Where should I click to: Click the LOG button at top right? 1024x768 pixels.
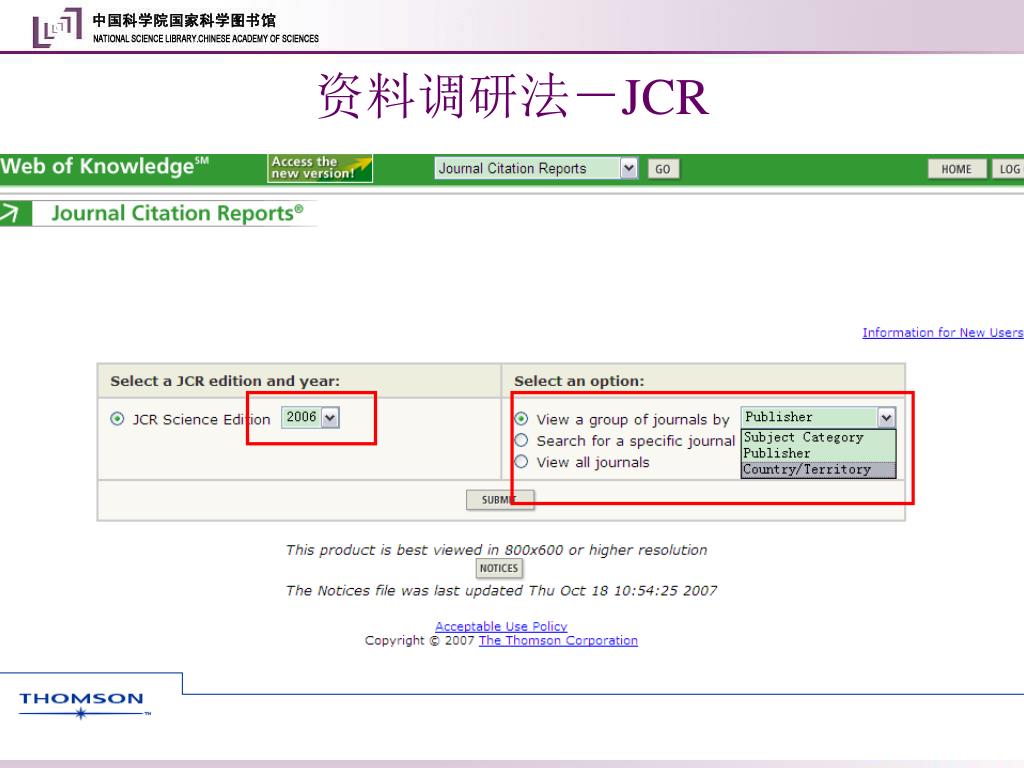(x=1008, y=169)
